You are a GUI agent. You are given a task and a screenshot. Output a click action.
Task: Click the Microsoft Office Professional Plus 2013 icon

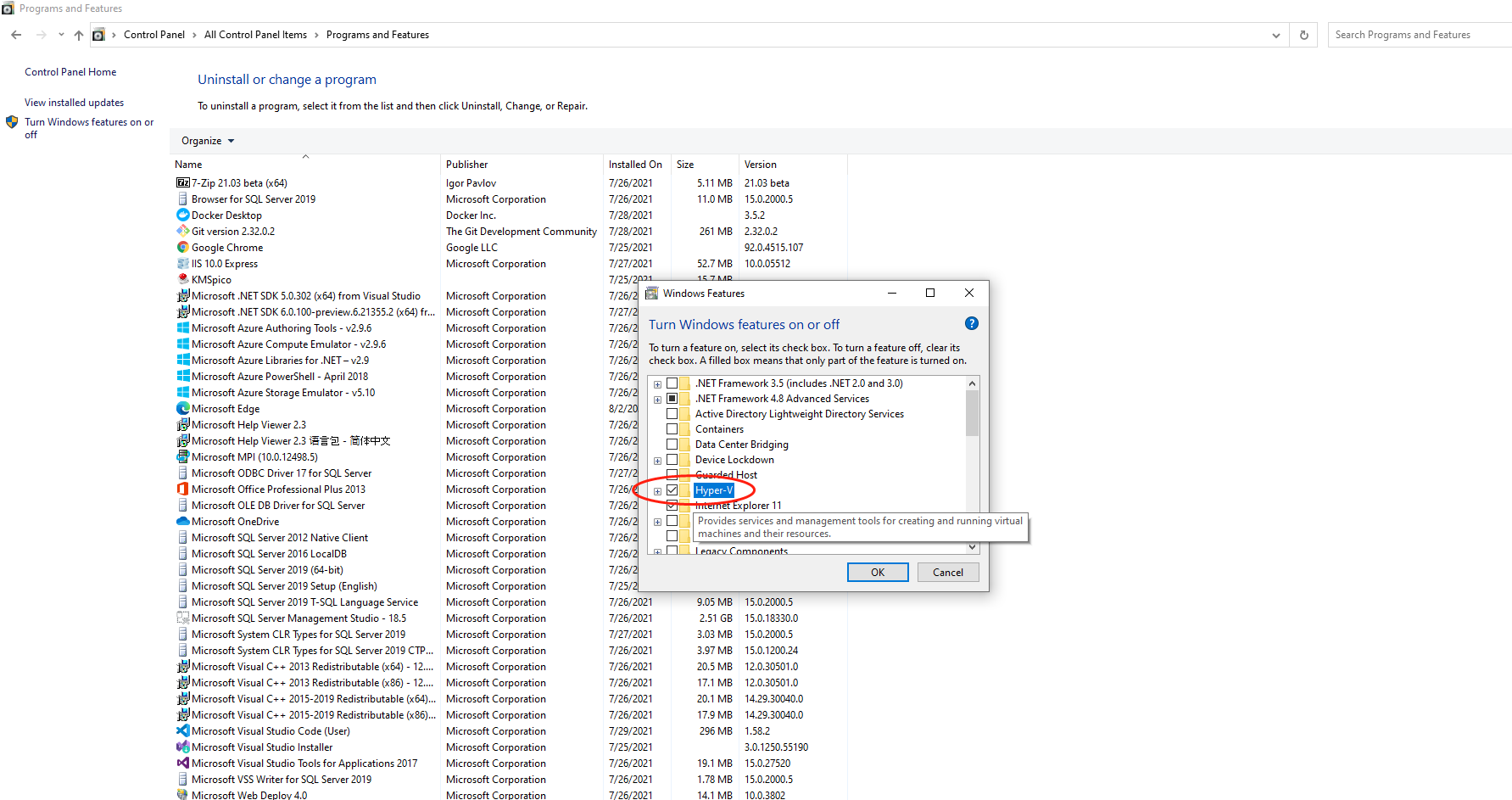coord(182,489)
